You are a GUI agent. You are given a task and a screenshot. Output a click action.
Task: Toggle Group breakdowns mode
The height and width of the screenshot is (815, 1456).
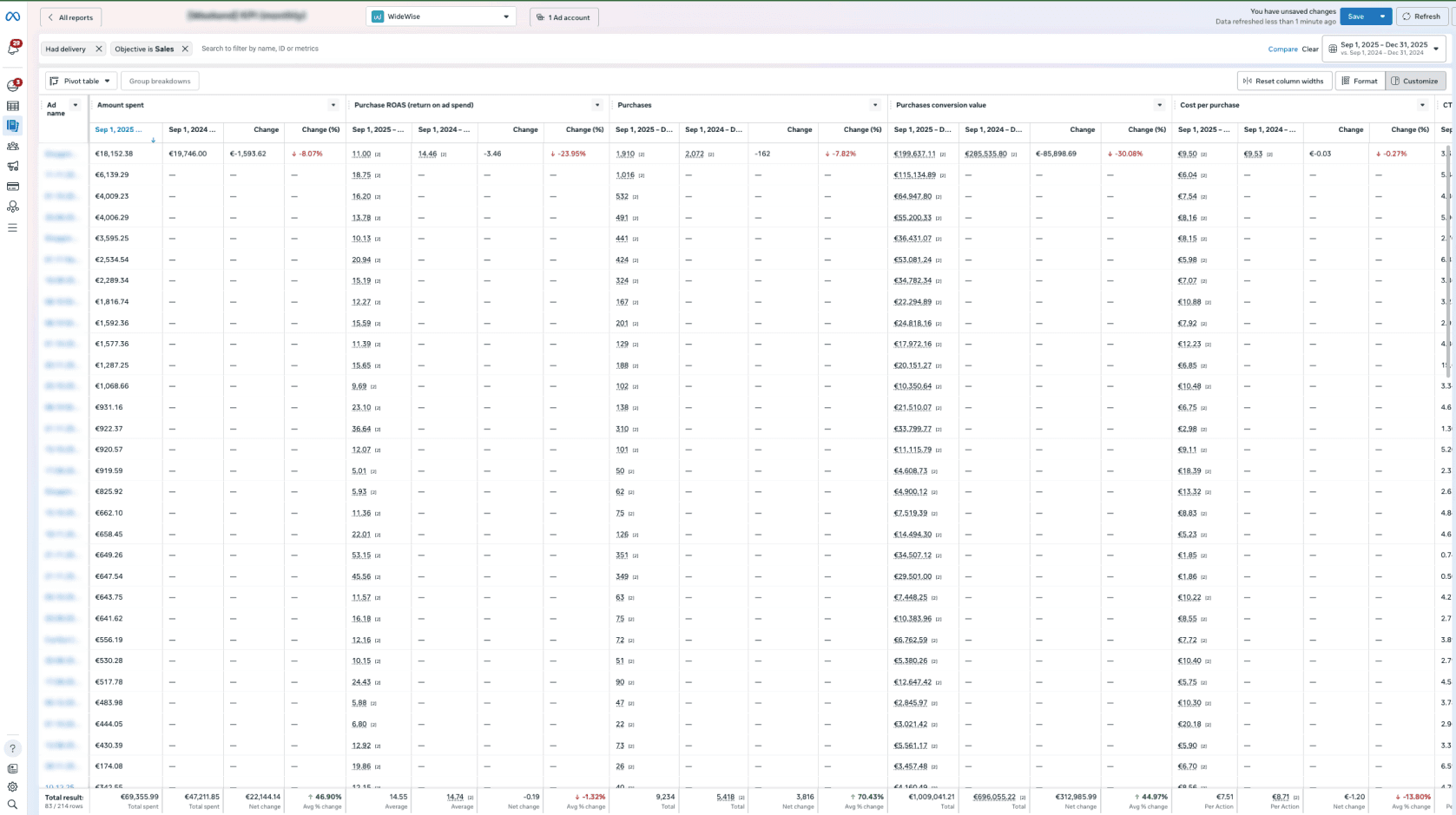point(160,80)
